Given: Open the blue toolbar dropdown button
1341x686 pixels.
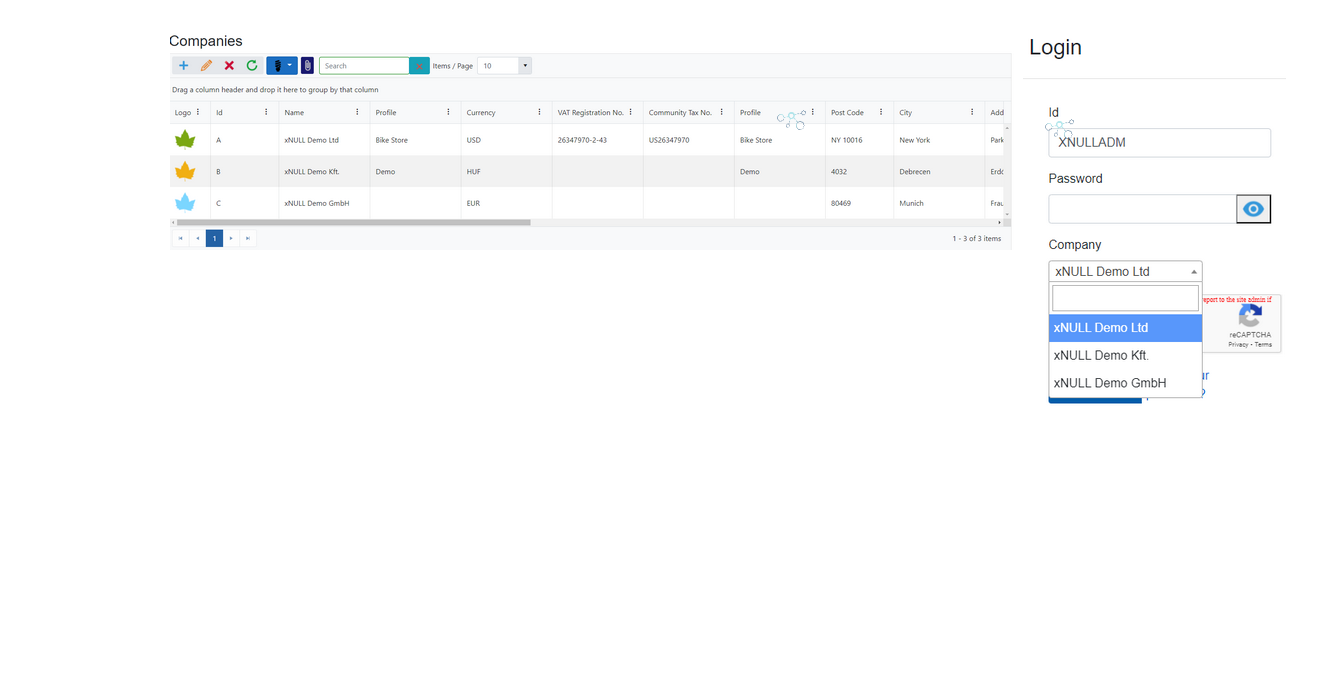Looking at the screenshot, I should (282, 66).
